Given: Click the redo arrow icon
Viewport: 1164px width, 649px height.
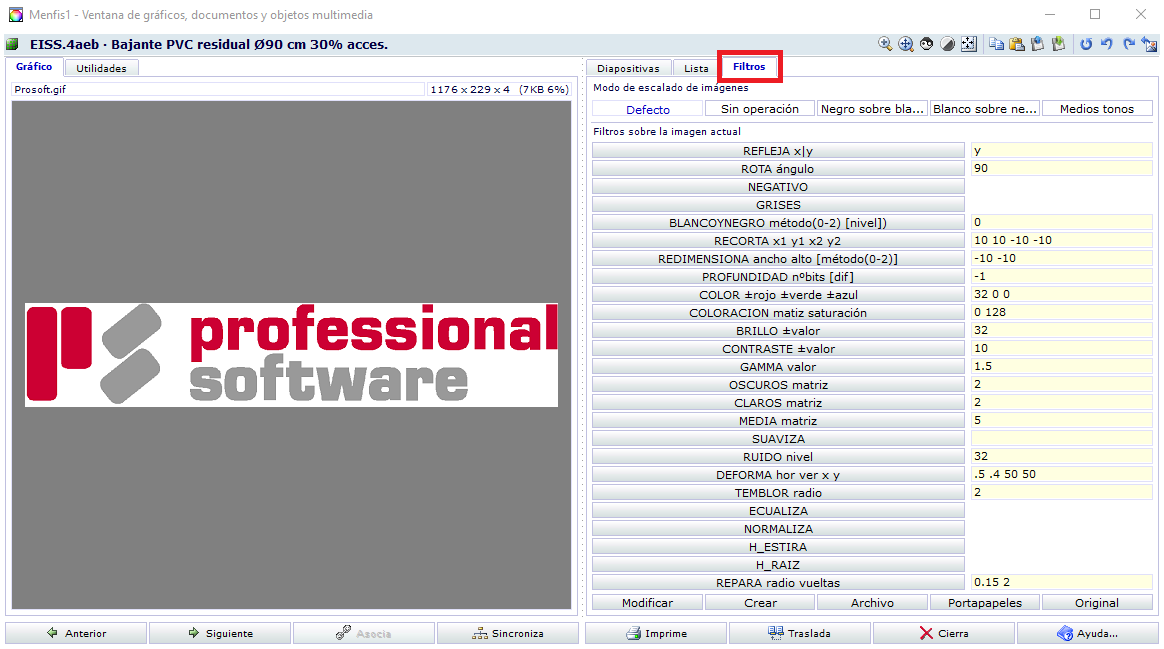Looking at the screenshot, I should [x=1128, y=45].
